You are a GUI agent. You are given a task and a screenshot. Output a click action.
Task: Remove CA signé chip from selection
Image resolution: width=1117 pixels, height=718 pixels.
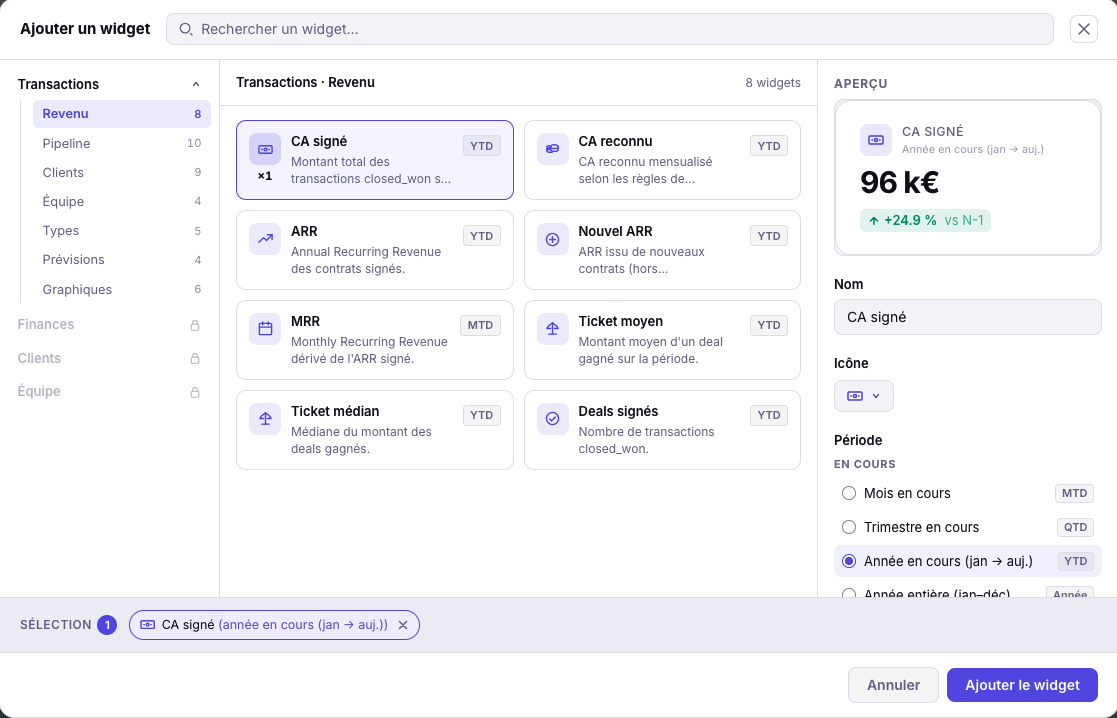[403, 625]
